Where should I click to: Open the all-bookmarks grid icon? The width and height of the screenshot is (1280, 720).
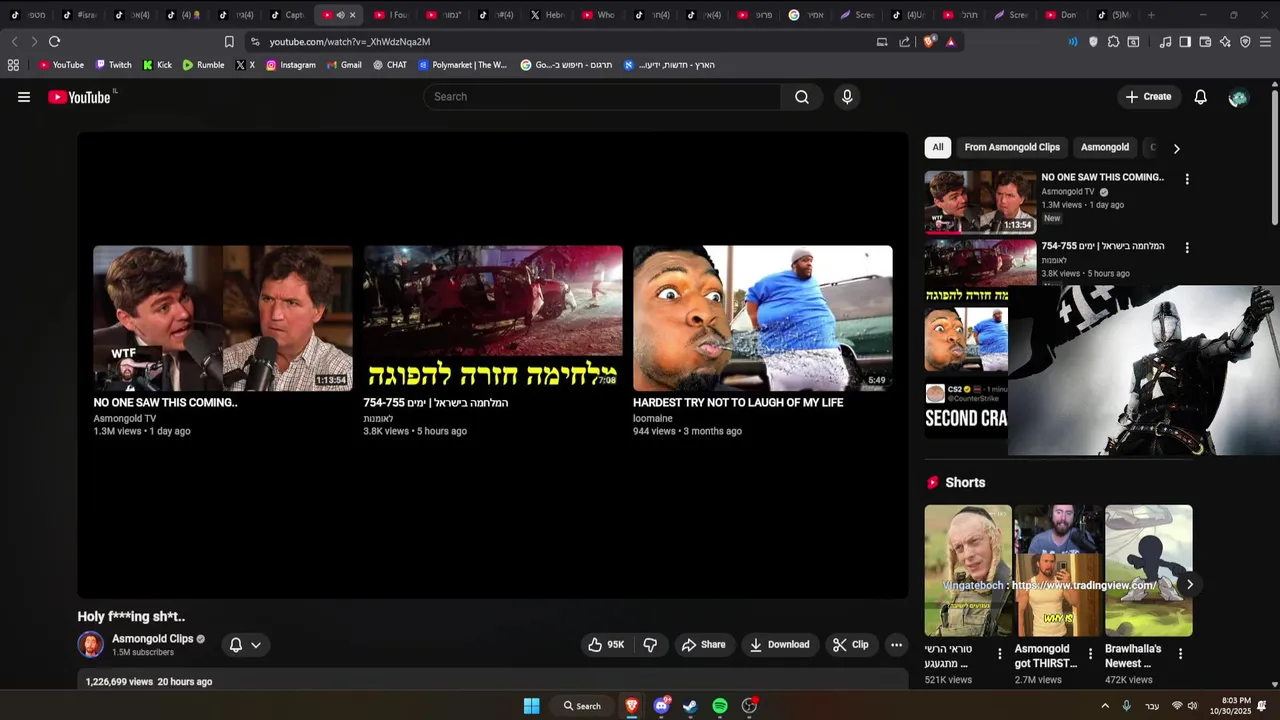pyautogui.click(x=13, y=65)
